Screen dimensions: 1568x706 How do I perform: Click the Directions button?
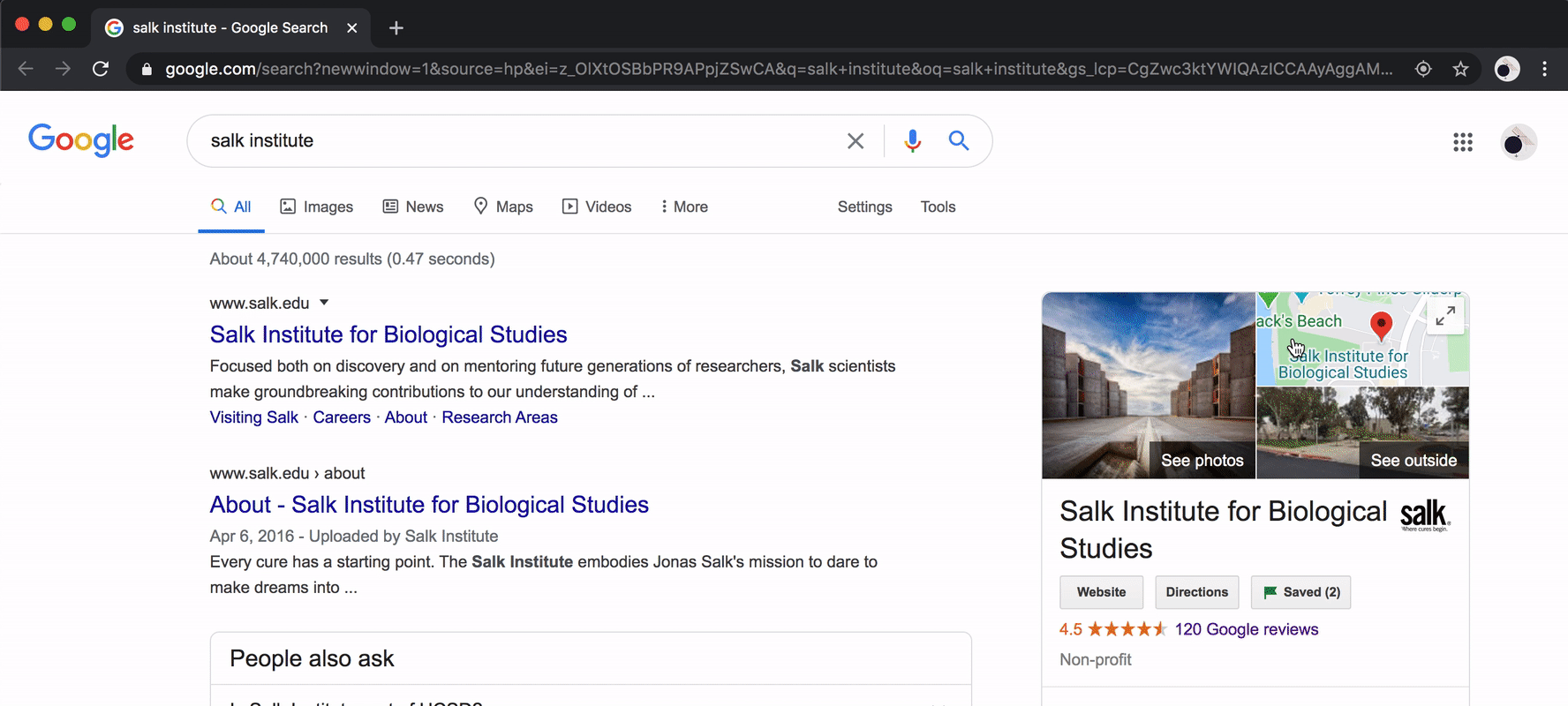click(1197, 592)
